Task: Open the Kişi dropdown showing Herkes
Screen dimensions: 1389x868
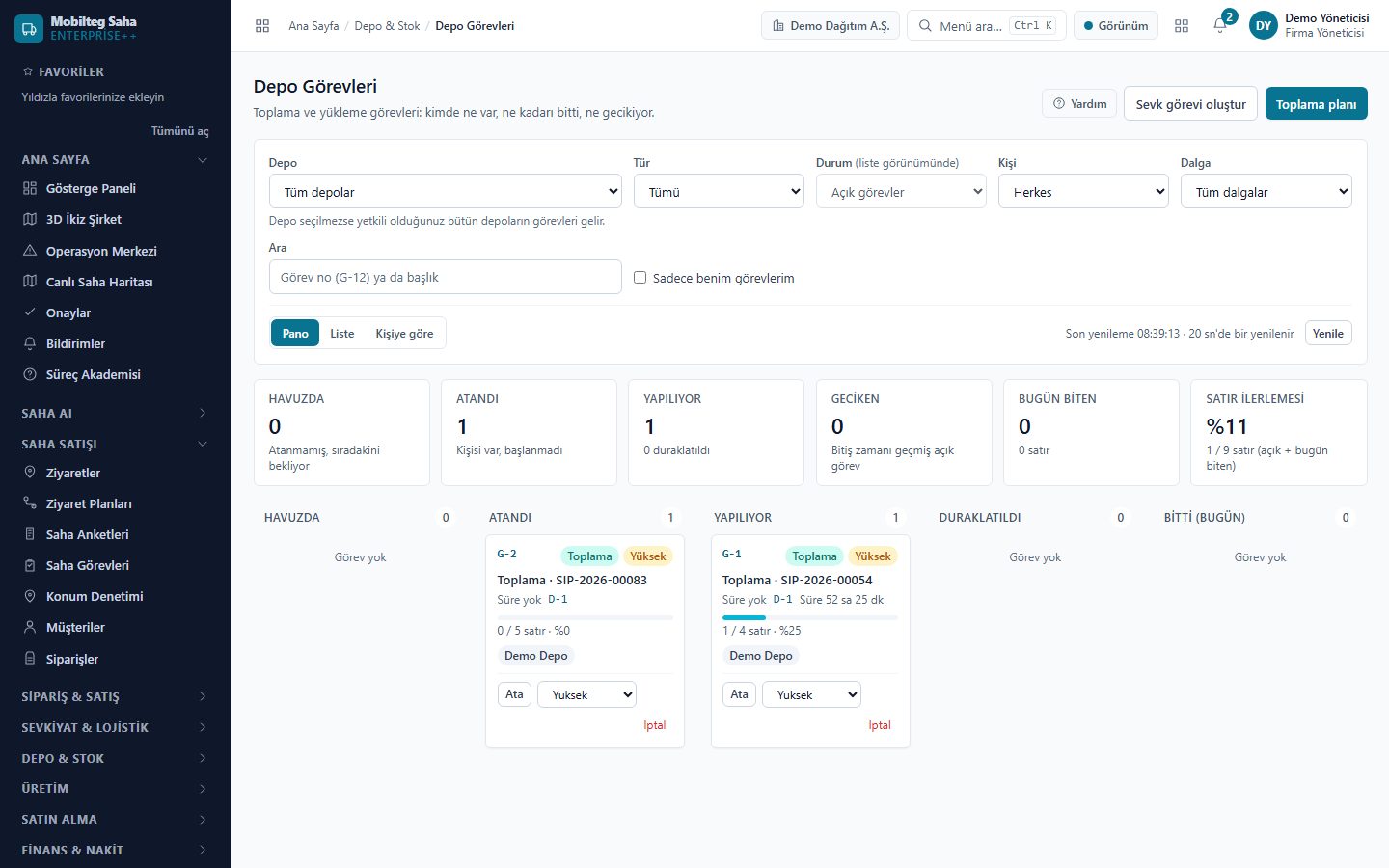Action: 1083,192
